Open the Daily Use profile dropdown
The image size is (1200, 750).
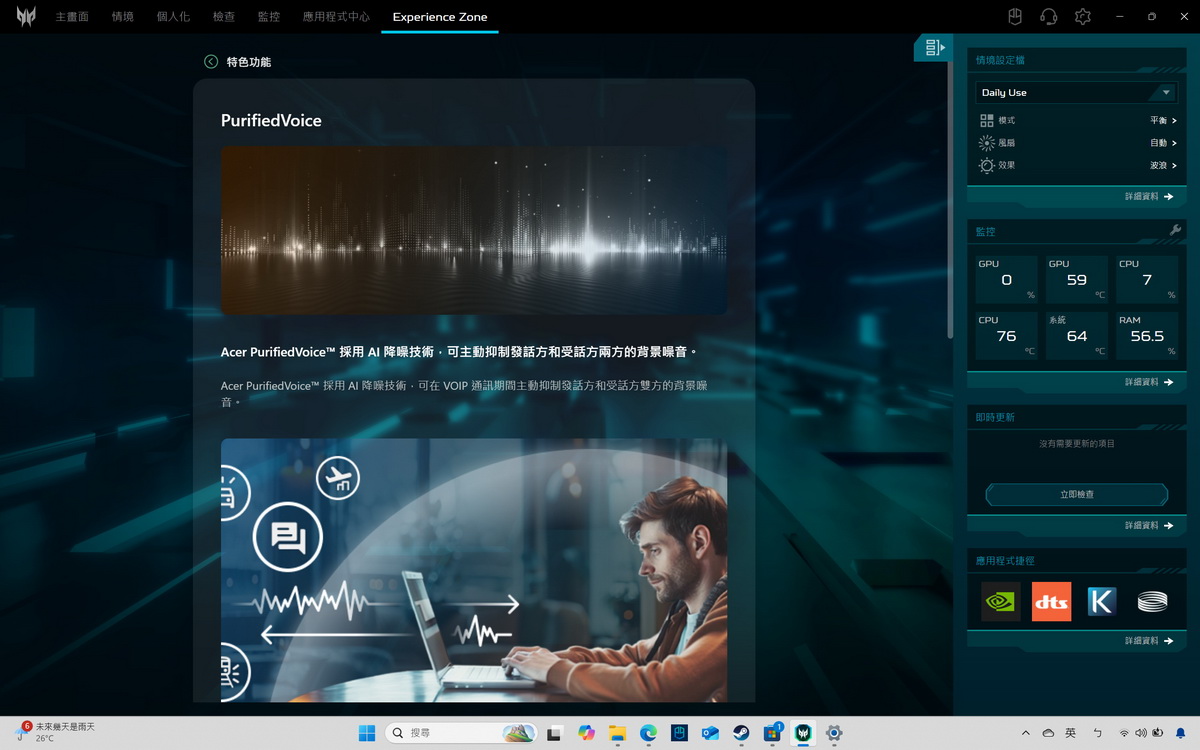click(x=1076, y=92)
